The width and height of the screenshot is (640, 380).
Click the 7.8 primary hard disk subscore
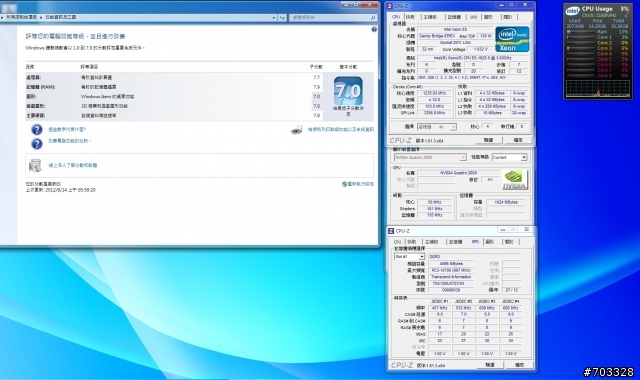coord(317,116)
